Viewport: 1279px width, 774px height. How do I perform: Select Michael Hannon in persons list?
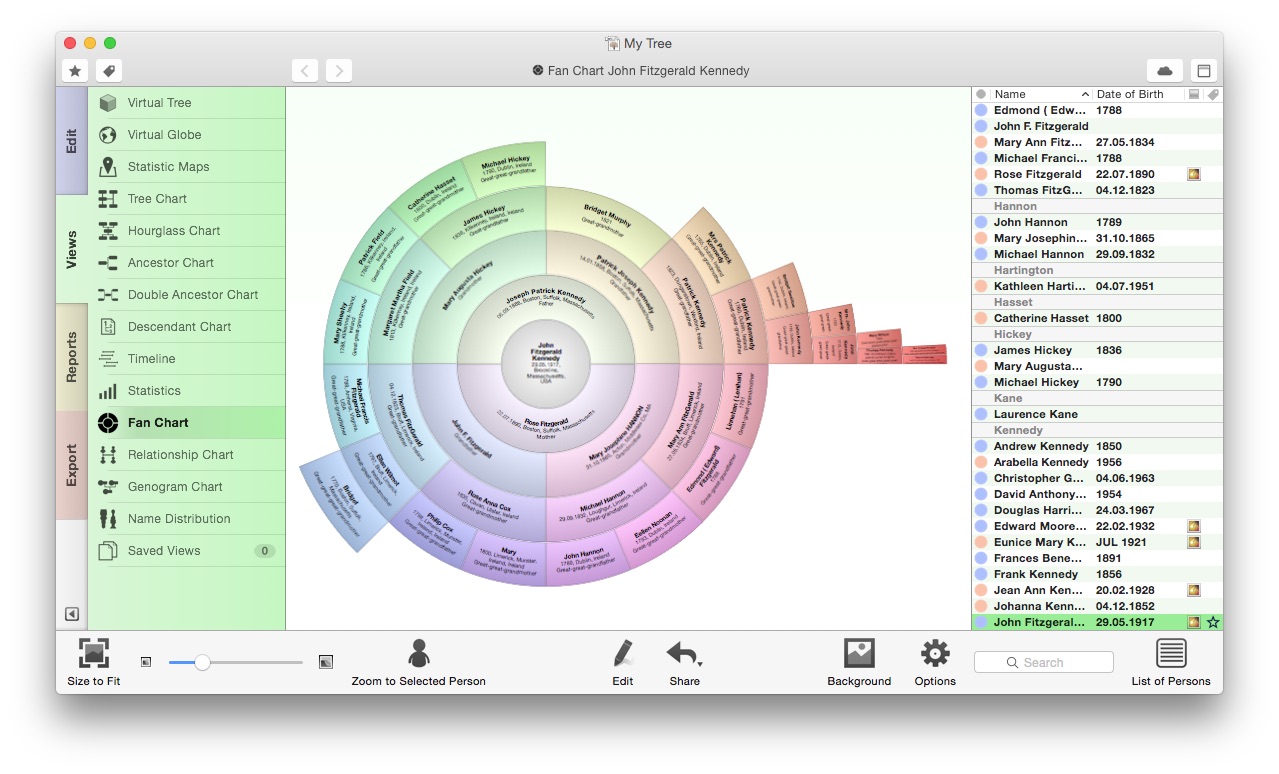[x=1097, y=254]
